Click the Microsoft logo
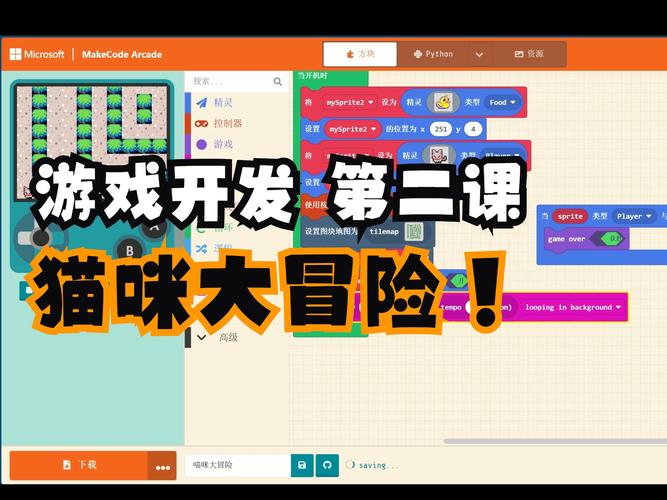Screen dimensions: 667x500 click(37, 54)
